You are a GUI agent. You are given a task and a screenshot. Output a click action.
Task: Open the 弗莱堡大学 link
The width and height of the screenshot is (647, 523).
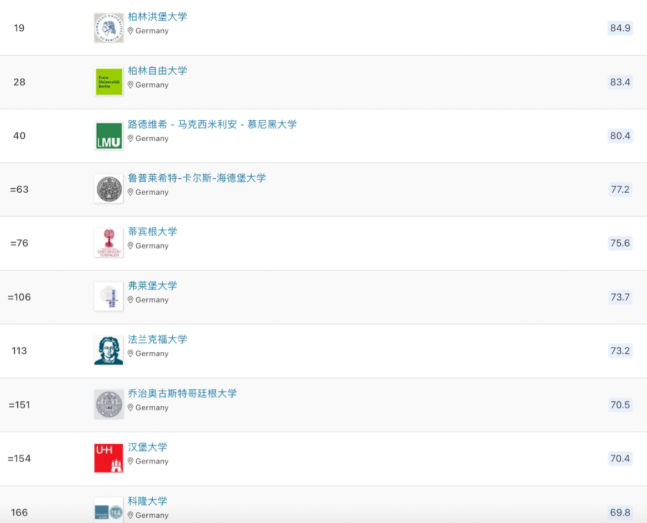pos(152,286)
